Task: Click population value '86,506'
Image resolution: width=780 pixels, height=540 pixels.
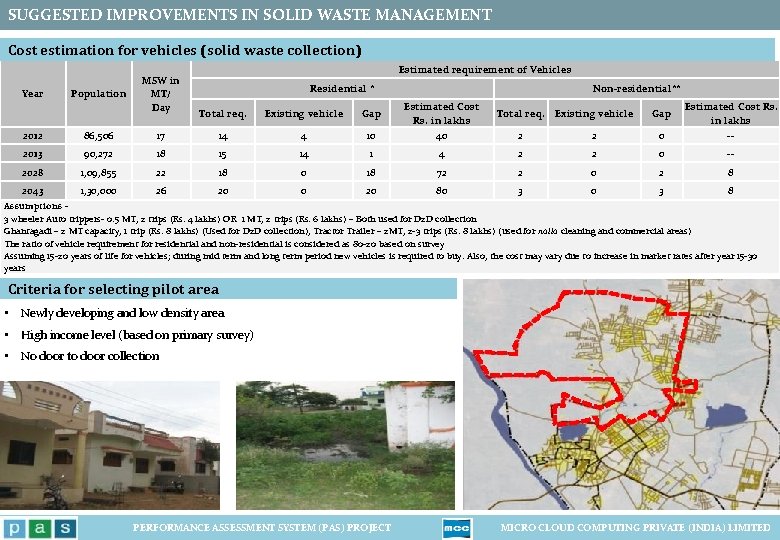Action: coord(98,136)
